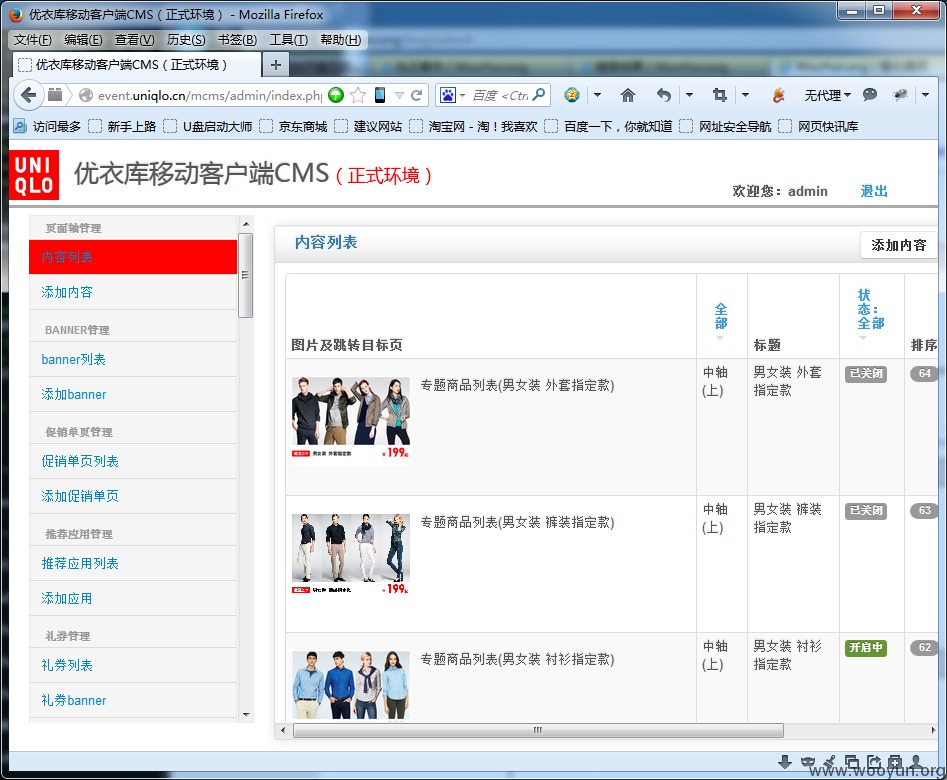Viewport: 947px width, 780px height.
Task: Open the 状态:全部 status filter dropdown
Action: pyautogui.click(x=870, y=314)
